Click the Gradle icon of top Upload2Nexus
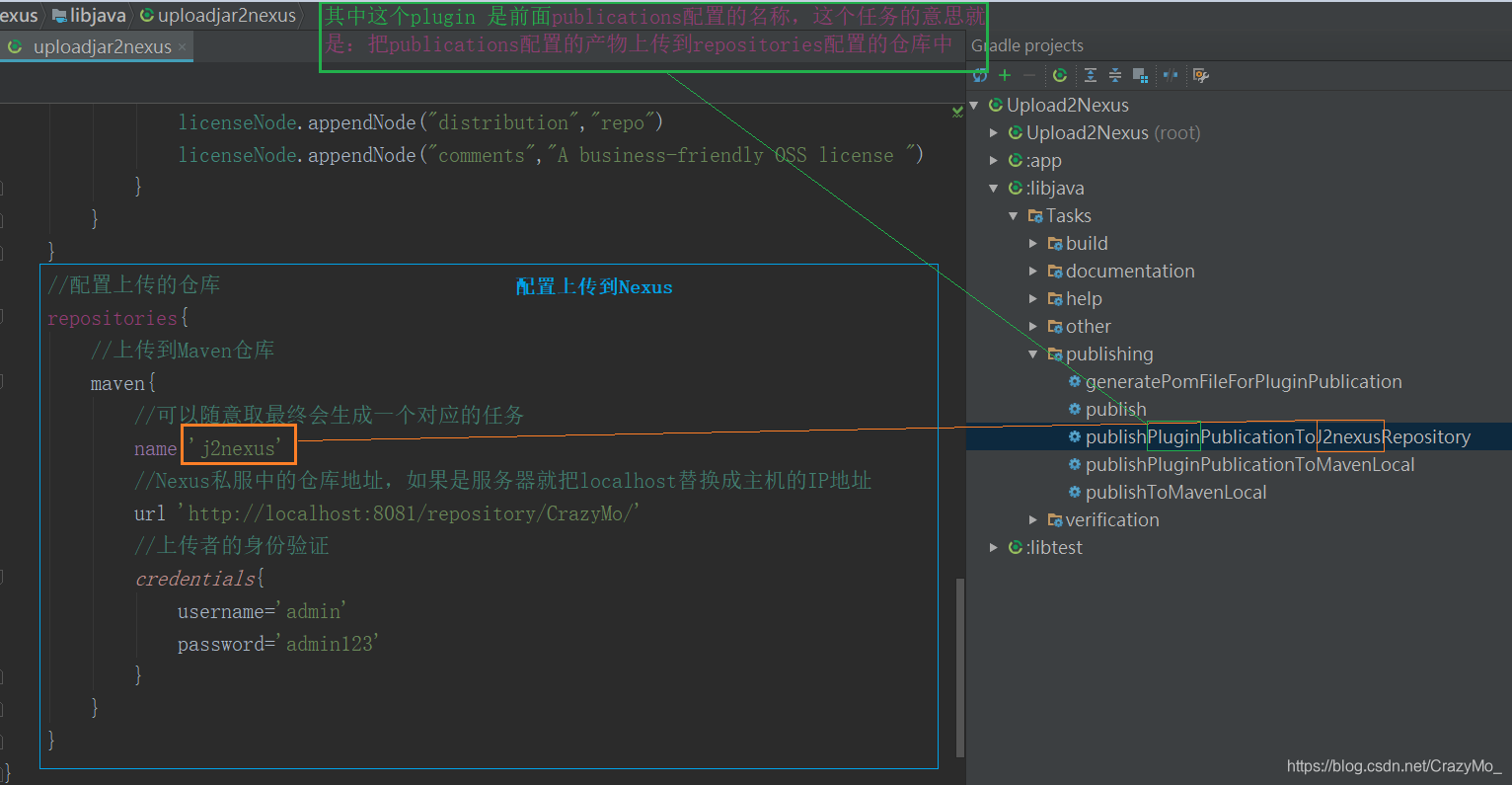This screenshot has height=785, width=1512. click(x=996, y=105)
